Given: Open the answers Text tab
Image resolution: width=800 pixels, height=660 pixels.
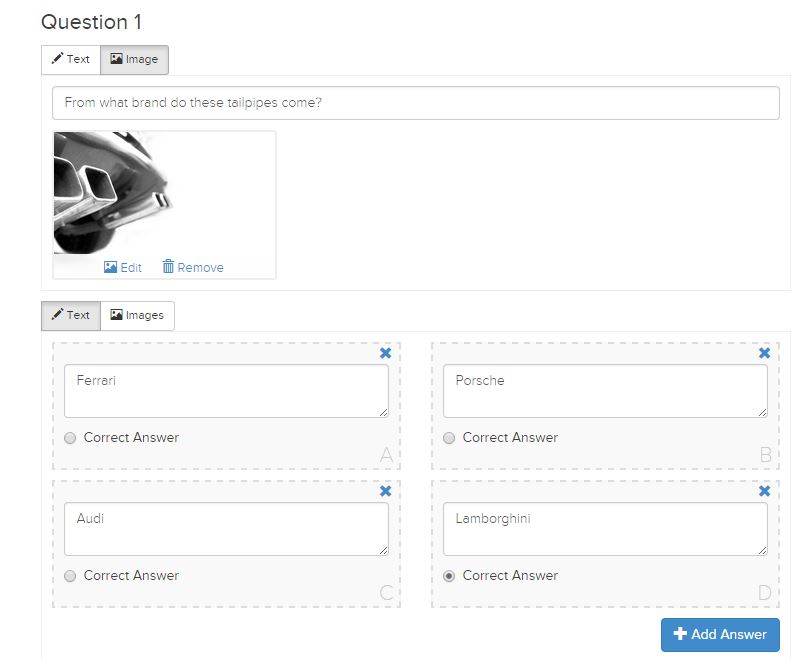Looking at the screenshot, I should click(x=71, y=315).
